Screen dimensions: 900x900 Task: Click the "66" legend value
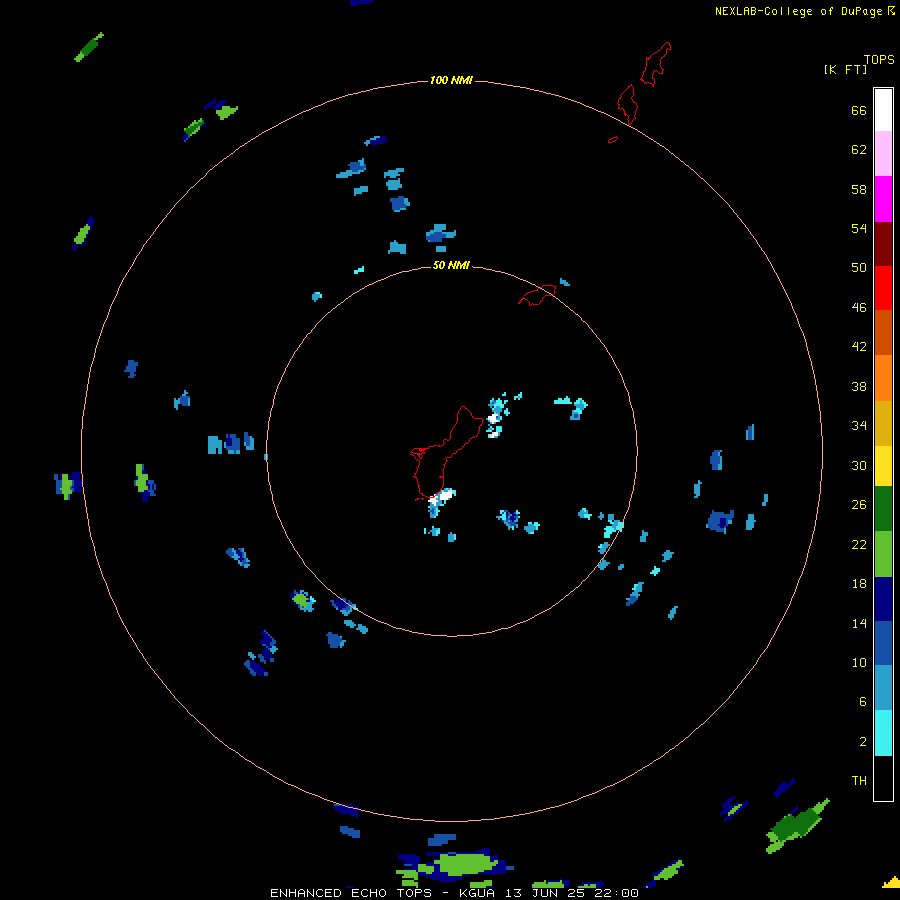pos(859,110)
